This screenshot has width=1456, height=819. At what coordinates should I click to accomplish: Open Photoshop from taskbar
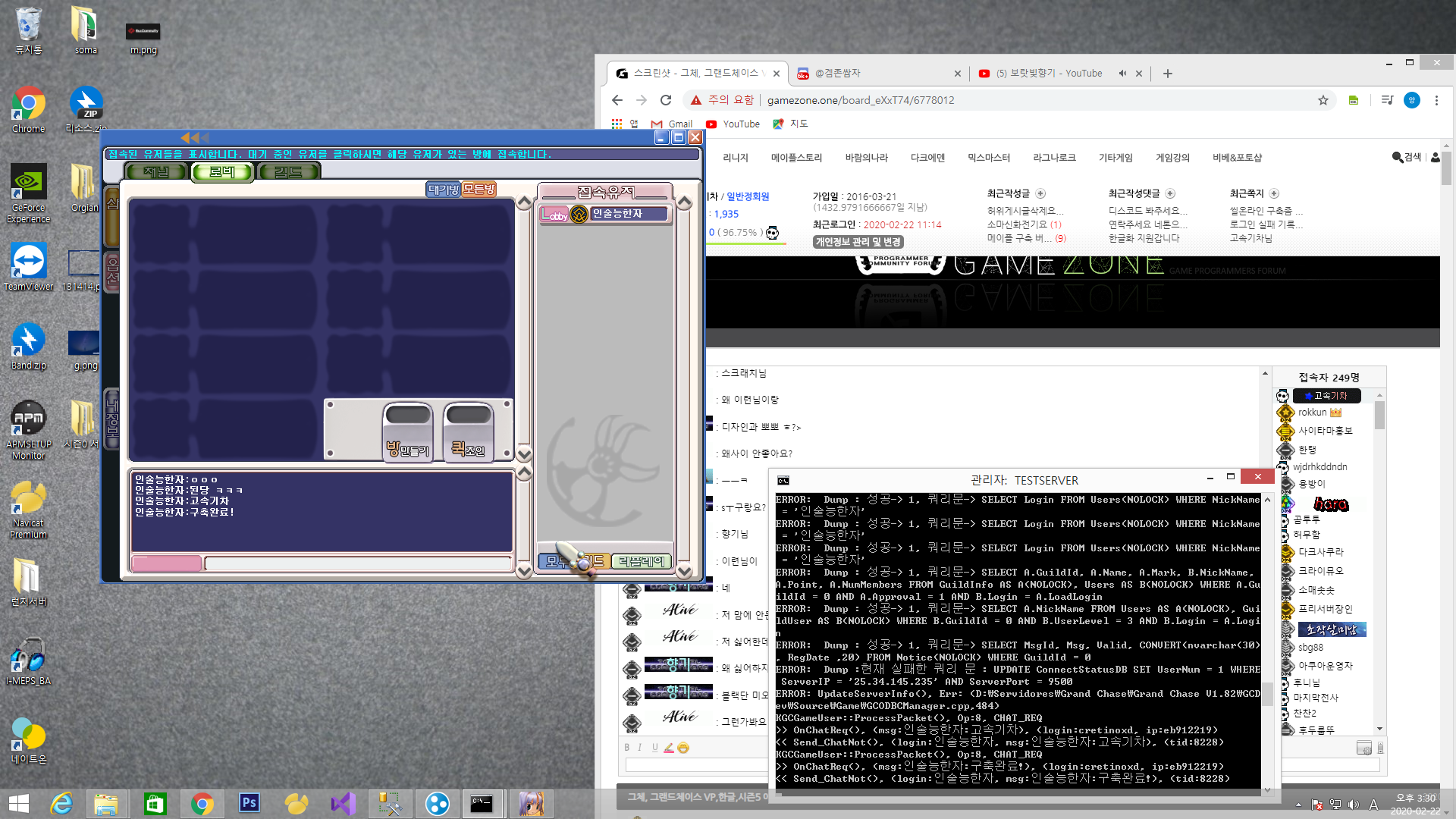point(249,803)
